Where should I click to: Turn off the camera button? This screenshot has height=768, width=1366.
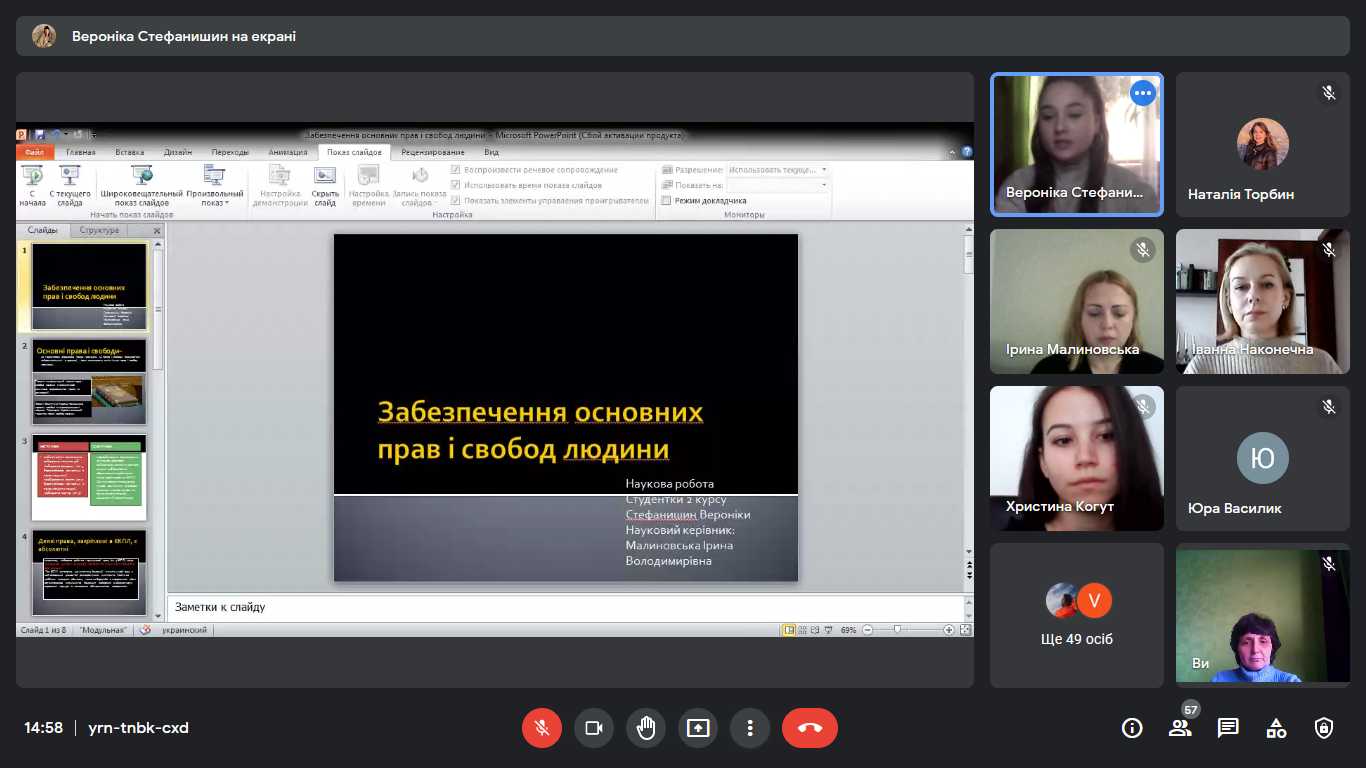tap(594, 728)
